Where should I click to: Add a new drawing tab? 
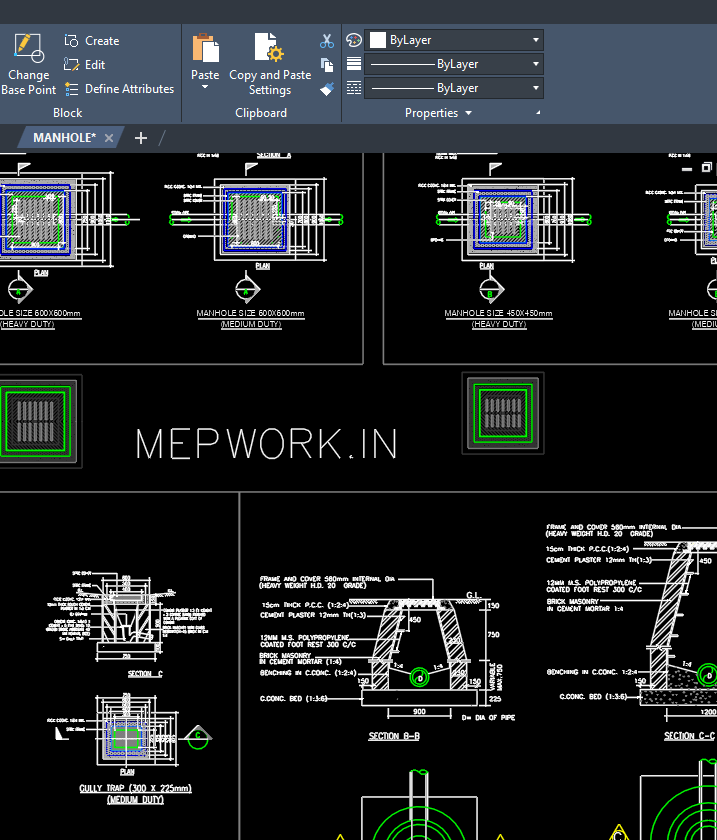tap(141, 138)
